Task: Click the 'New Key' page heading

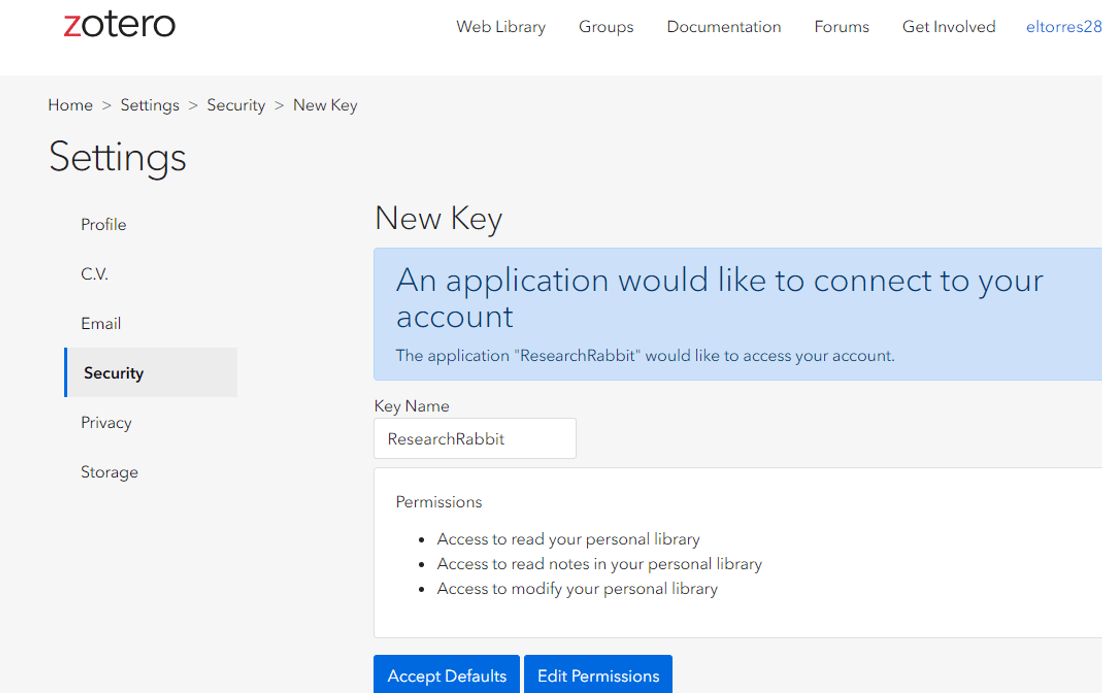Action: pyautogui.click(x=439, y=218)
